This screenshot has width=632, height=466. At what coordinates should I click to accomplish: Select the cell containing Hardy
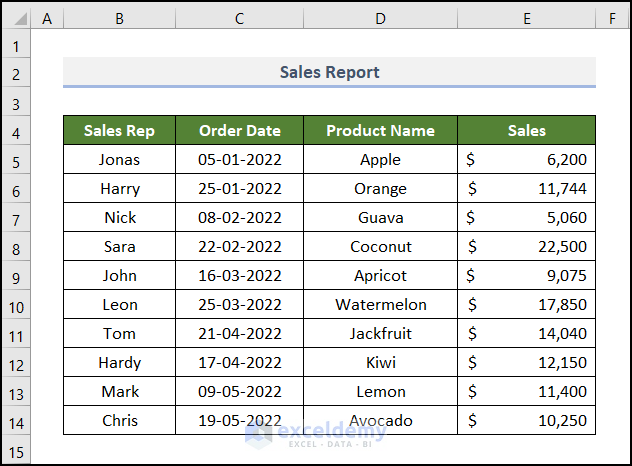(x=119, y=363)
